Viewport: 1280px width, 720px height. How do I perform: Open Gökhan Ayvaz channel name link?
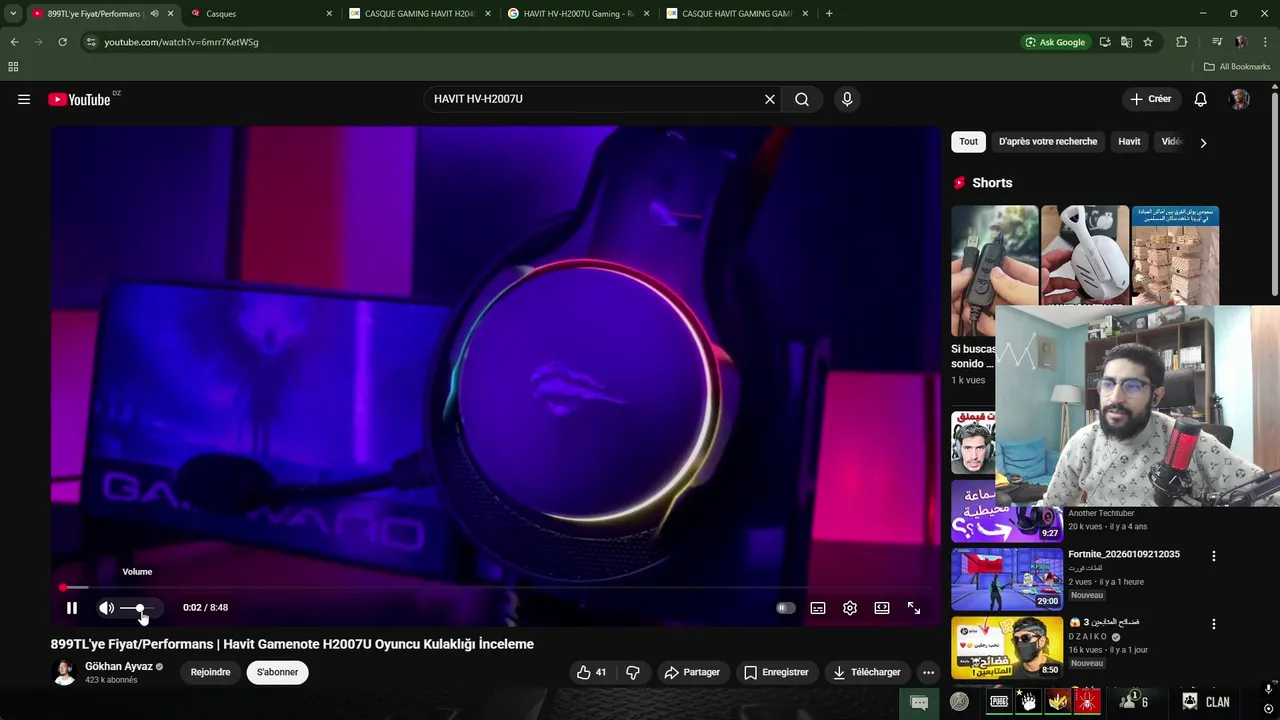[119, 667]
